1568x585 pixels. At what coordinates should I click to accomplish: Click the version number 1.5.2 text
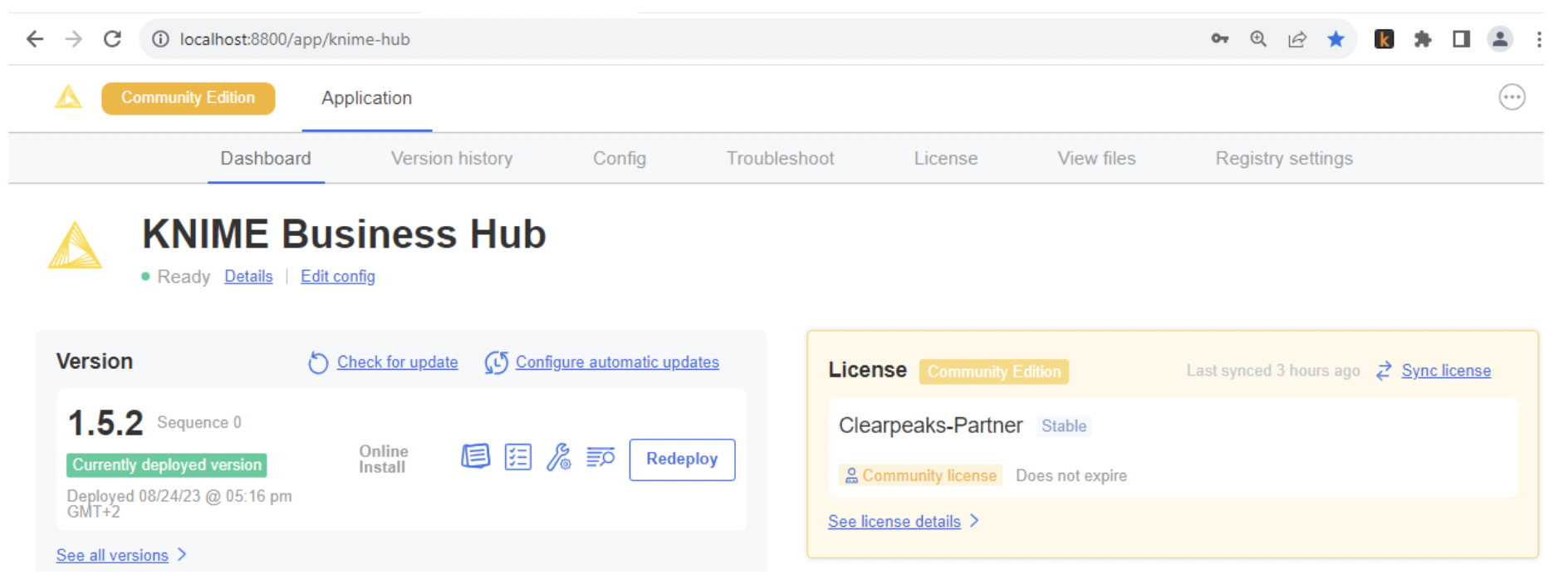point(105,423)
